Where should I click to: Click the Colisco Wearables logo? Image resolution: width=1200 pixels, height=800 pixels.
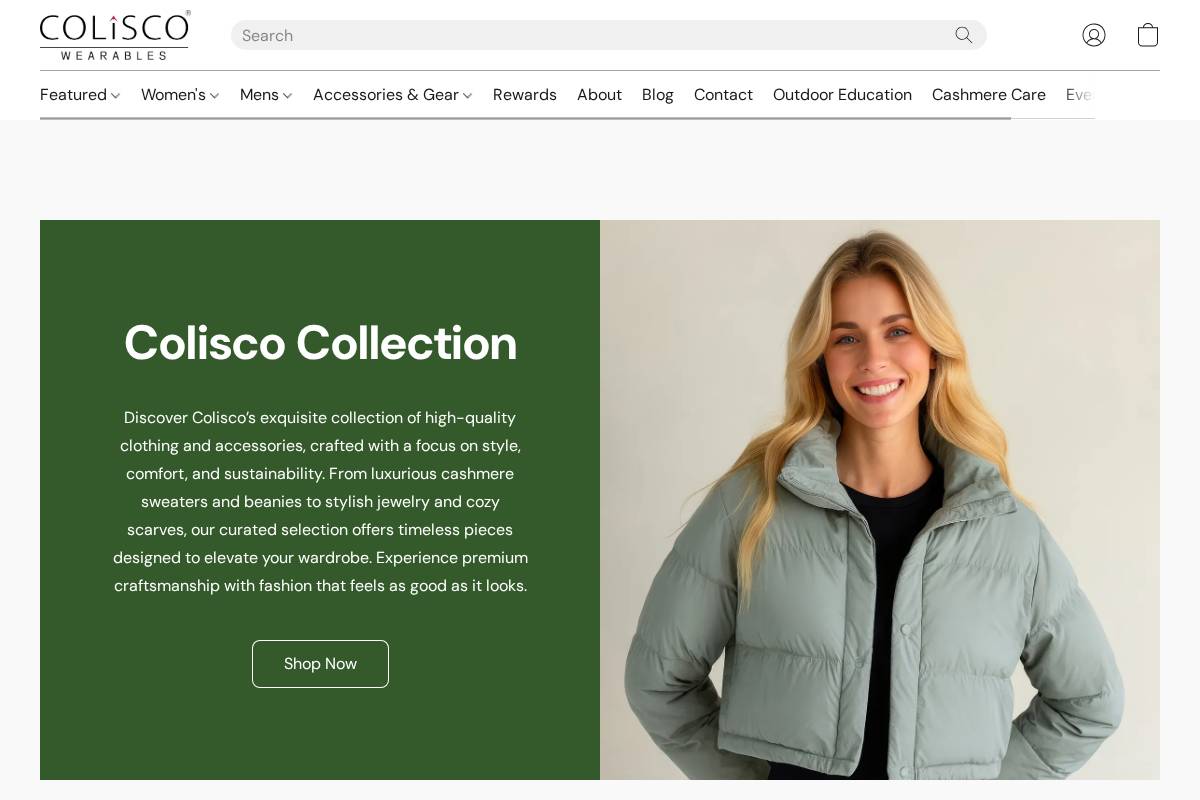click(114, 36)
